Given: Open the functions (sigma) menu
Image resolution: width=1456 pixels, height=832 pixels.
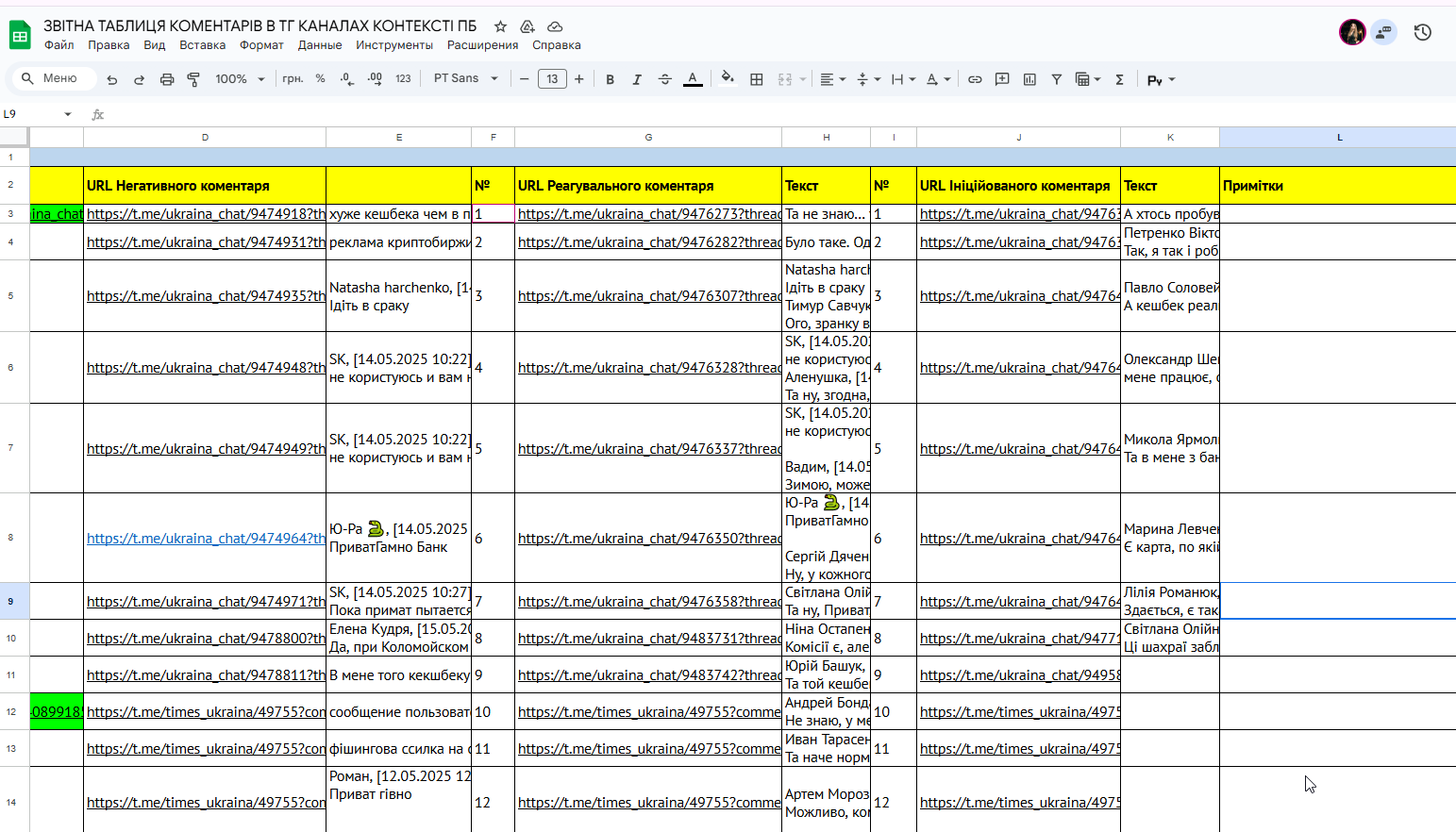Looking at the screenshot, I should (1119, 79).
